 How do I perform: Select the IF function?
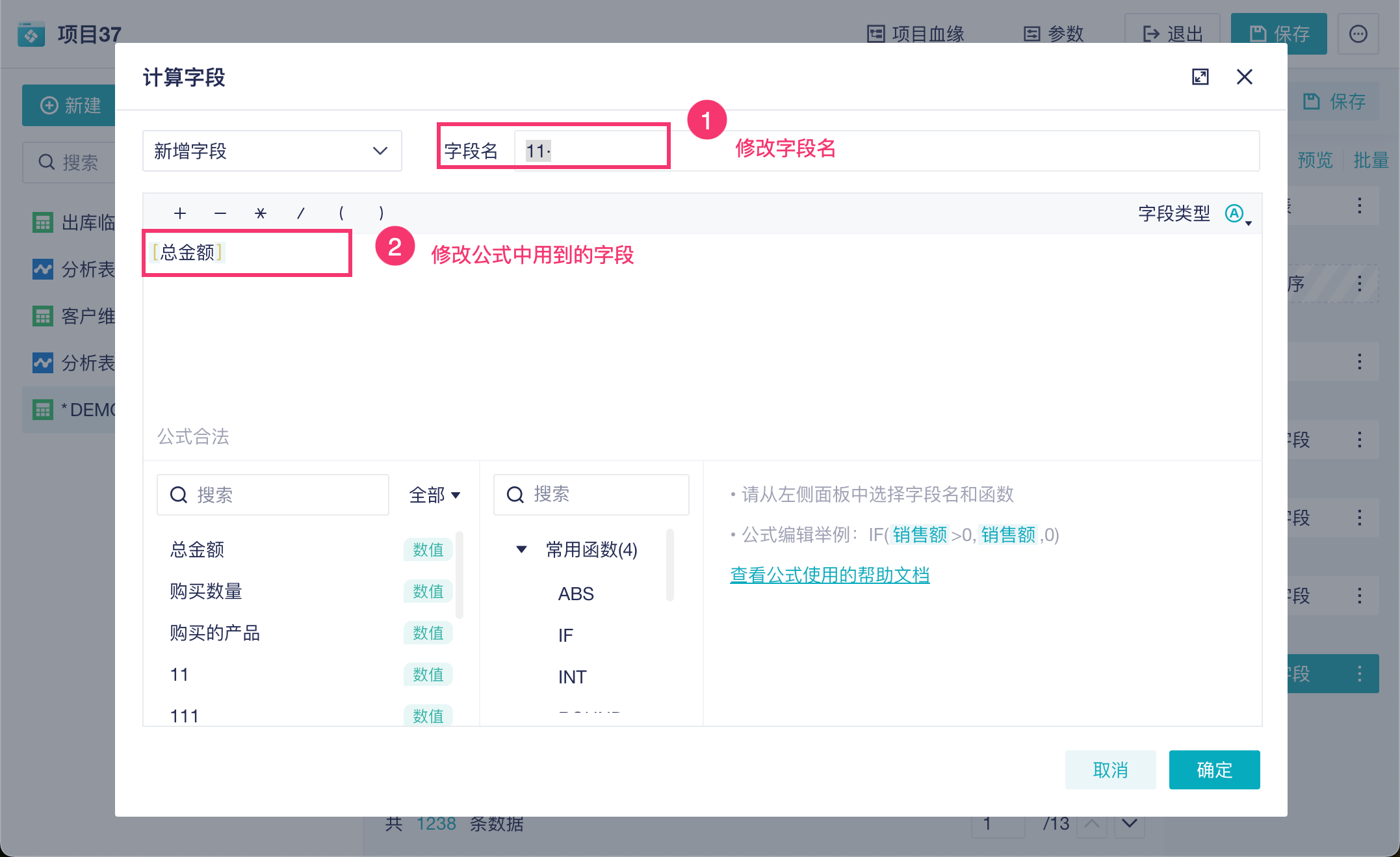[565, 635]
